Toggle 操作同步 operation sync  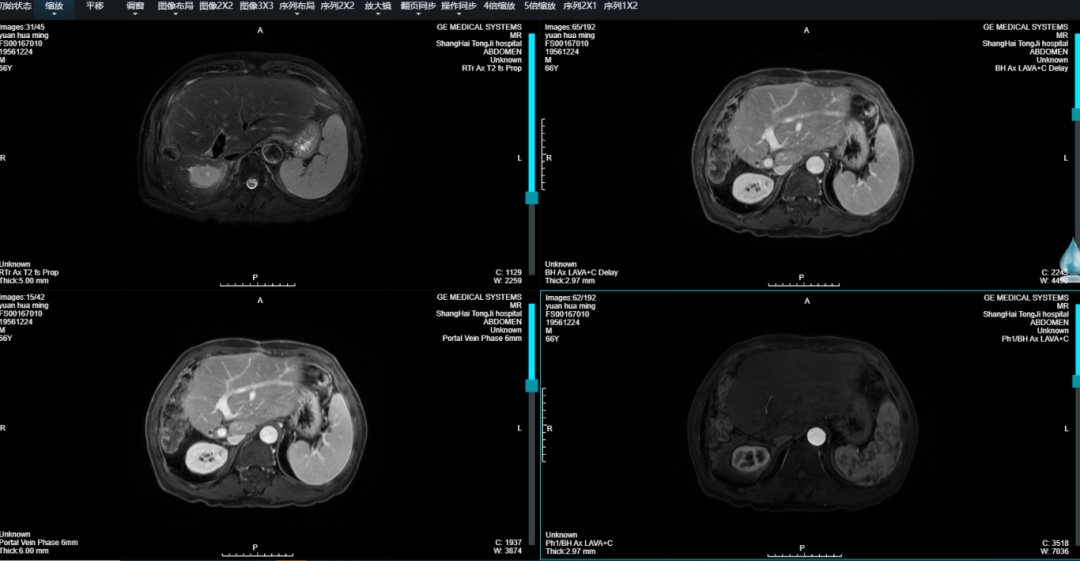pyautogui.click(x=459, y=6)
